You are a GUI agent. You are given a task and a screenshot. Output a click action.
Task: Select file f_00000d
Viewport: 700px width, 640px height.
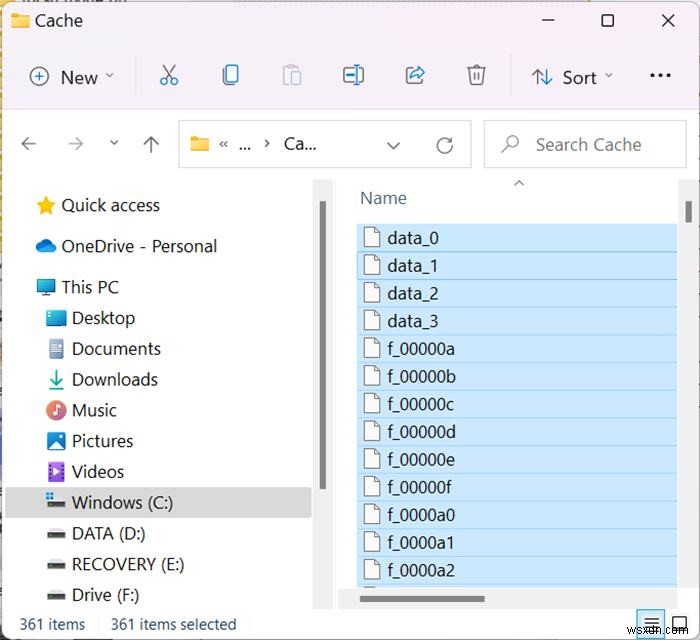[517, 432]
